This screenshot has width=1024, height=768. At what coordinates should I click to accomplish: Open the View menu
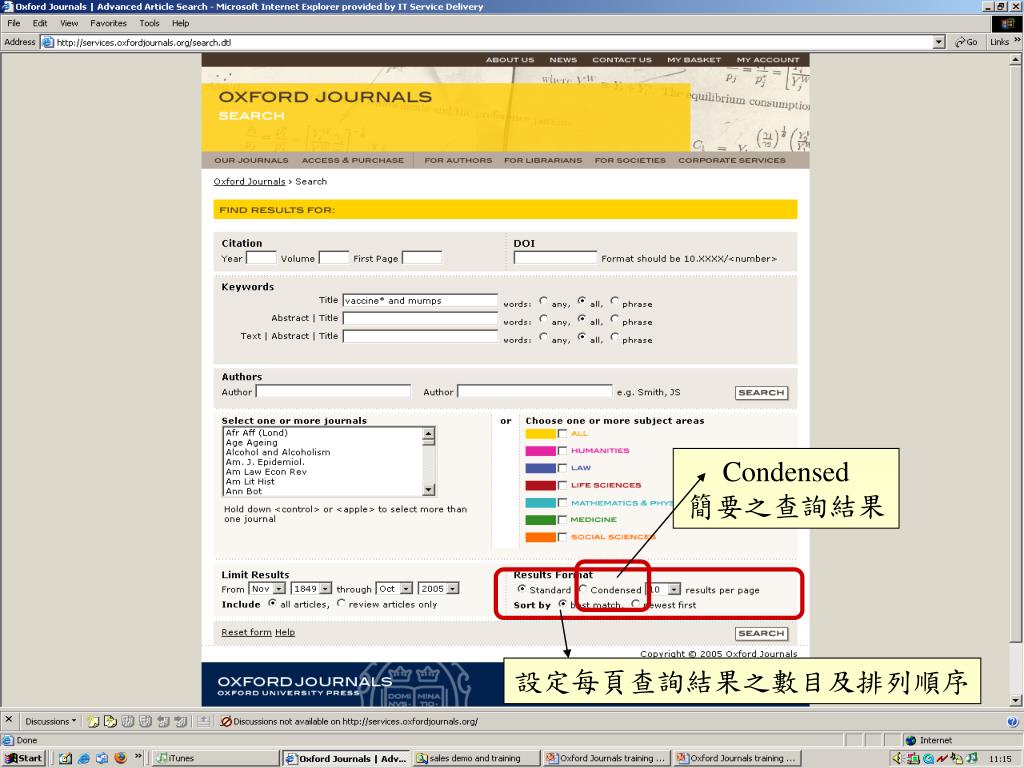point(69,24)
